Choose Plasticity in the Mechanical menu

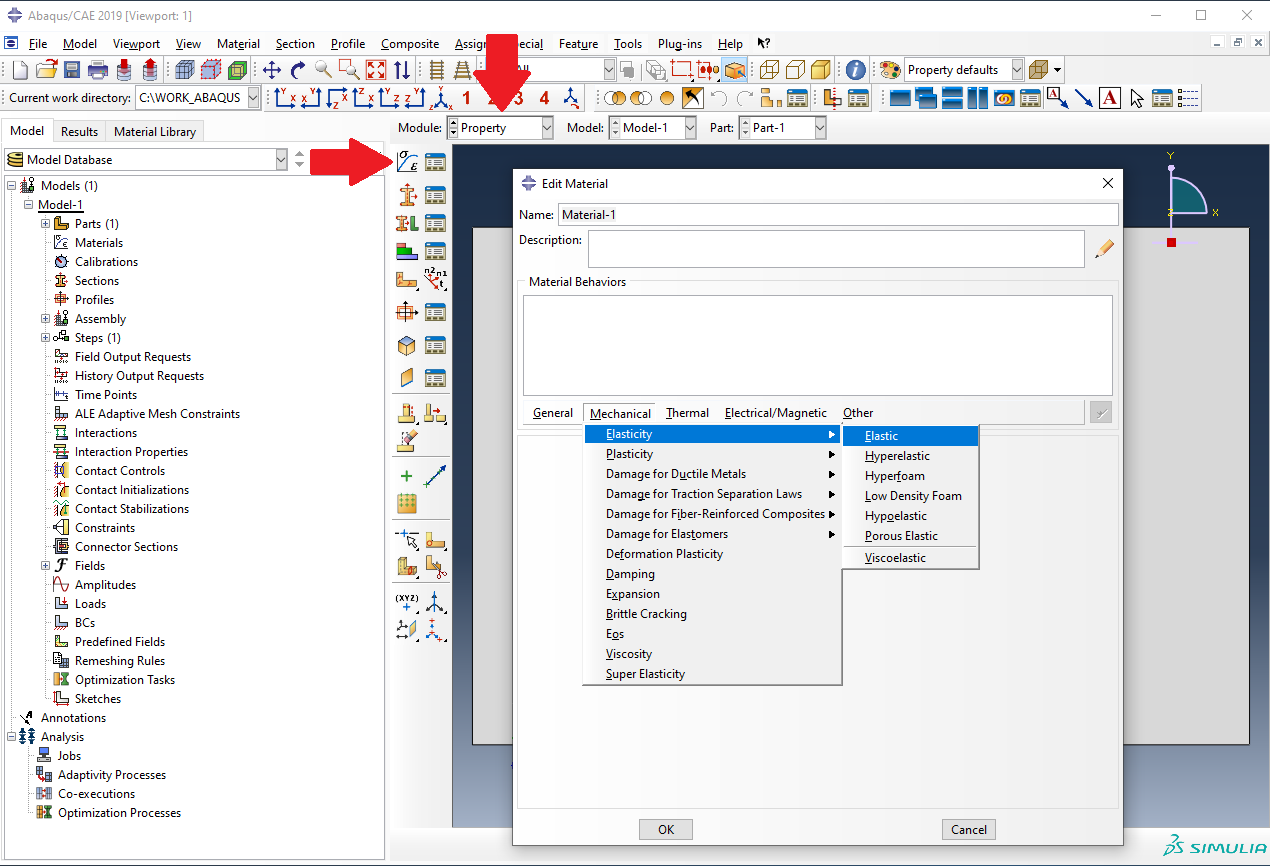629,454
